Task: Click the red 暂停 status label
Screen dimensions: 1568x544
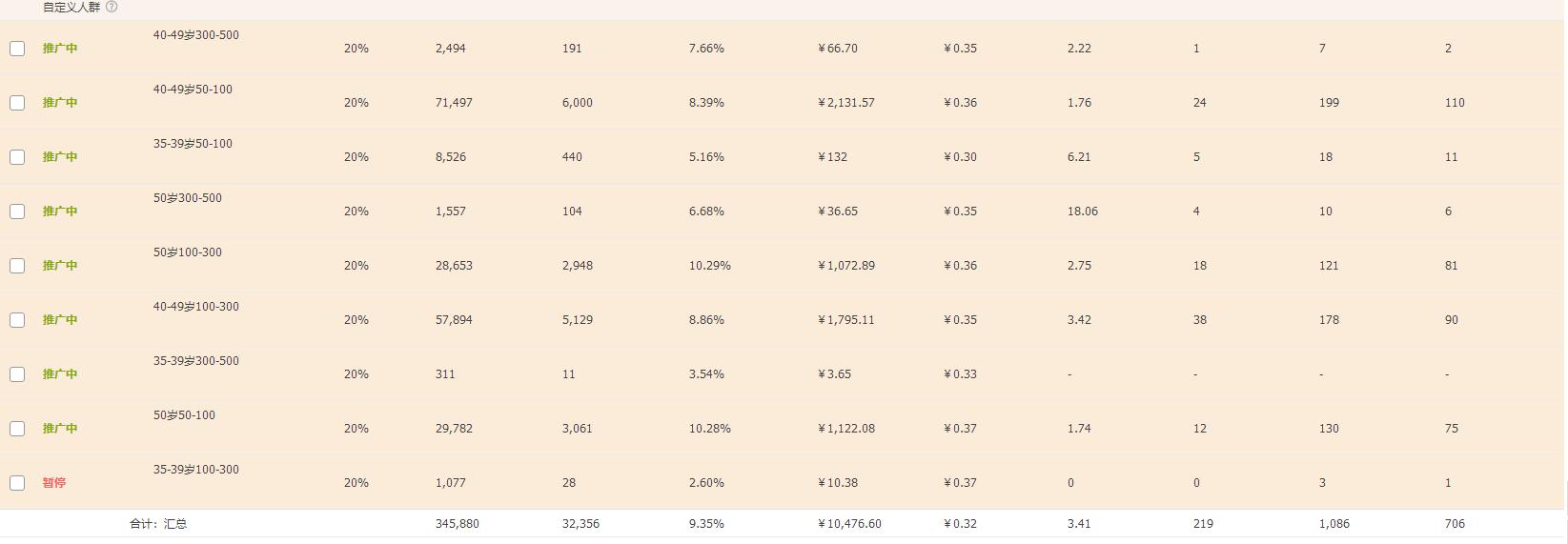Action: pos(54,483)
